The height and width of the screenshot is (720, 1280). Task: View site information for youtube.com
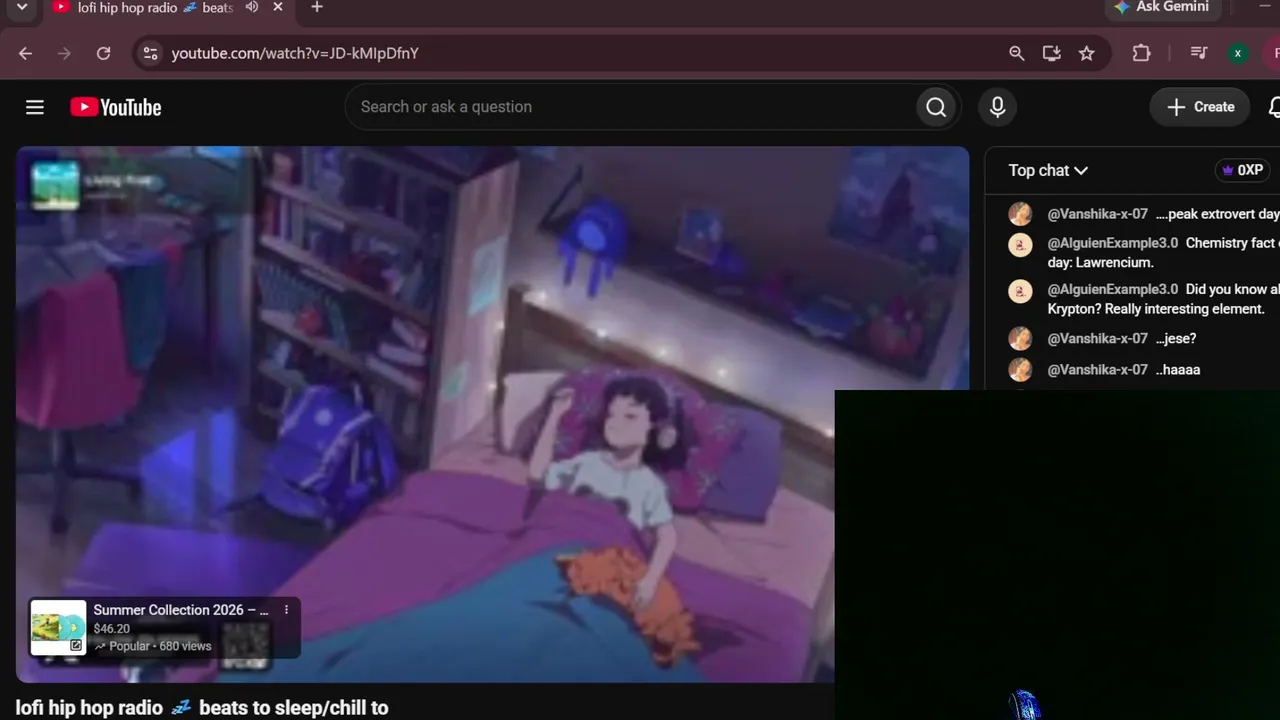click(x=150, y=53)
